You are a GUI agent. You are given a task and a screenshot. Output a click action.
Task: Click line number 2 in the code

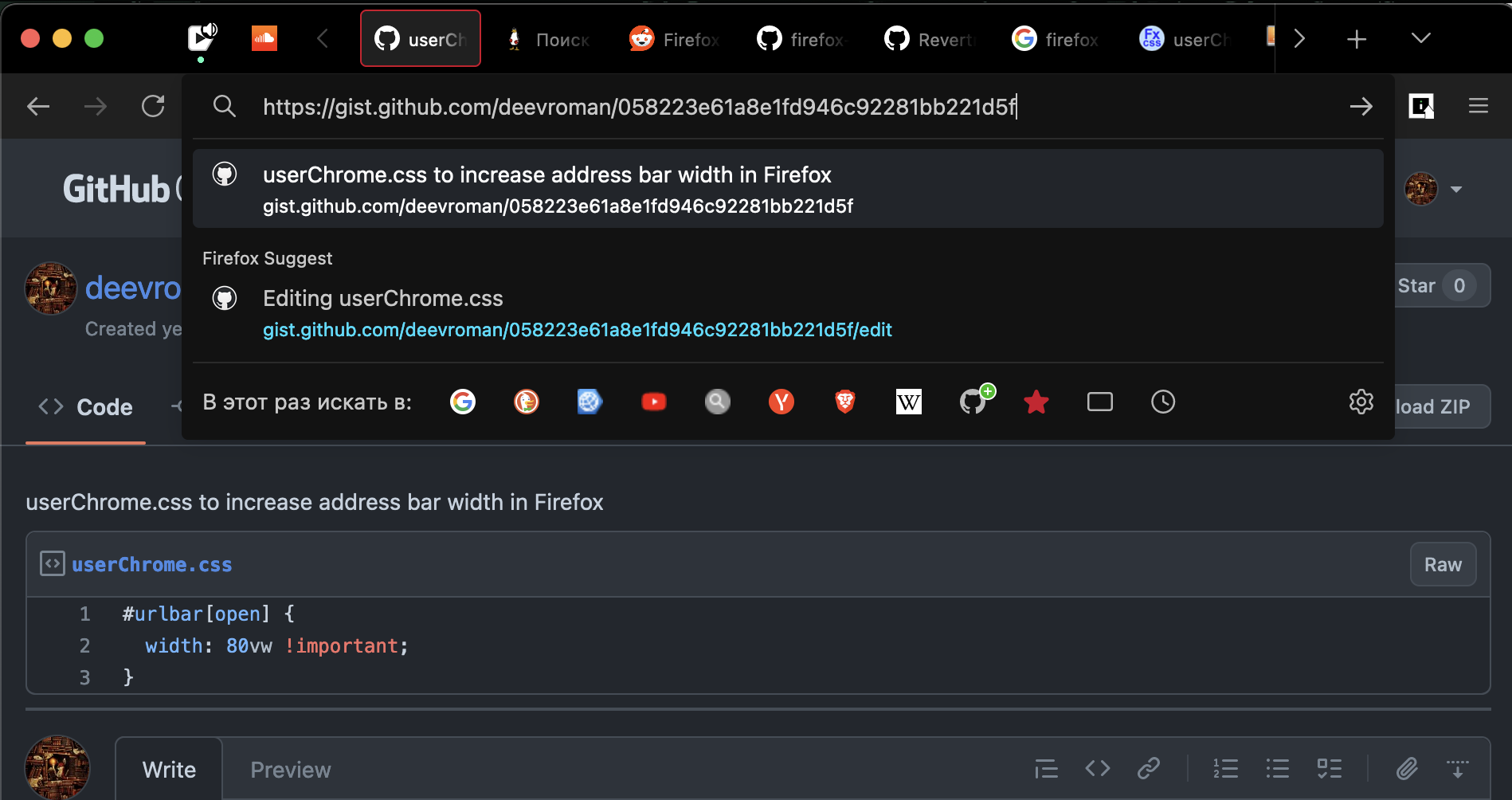pyautogui.click(x=84, y=645)
